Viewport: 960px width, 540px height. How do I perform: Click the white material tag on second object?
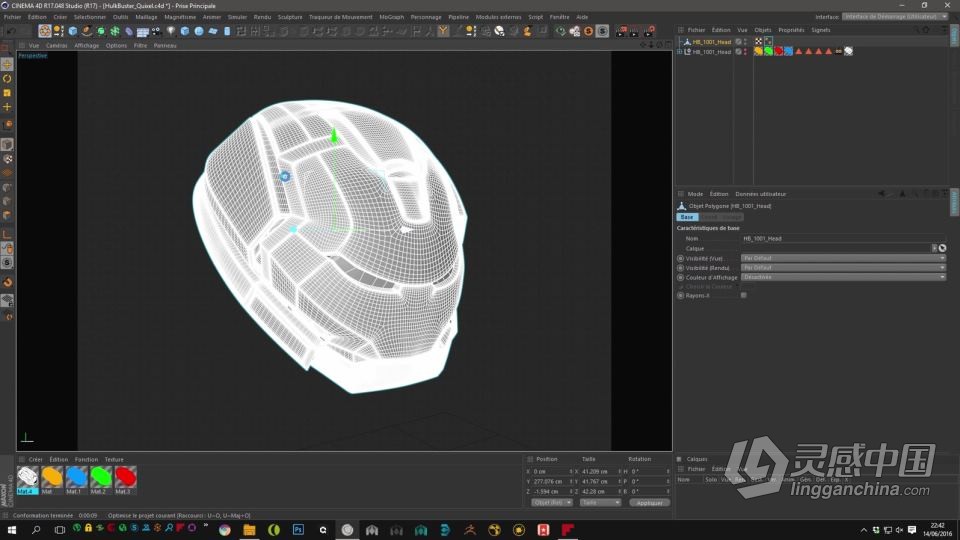(849, 51)
